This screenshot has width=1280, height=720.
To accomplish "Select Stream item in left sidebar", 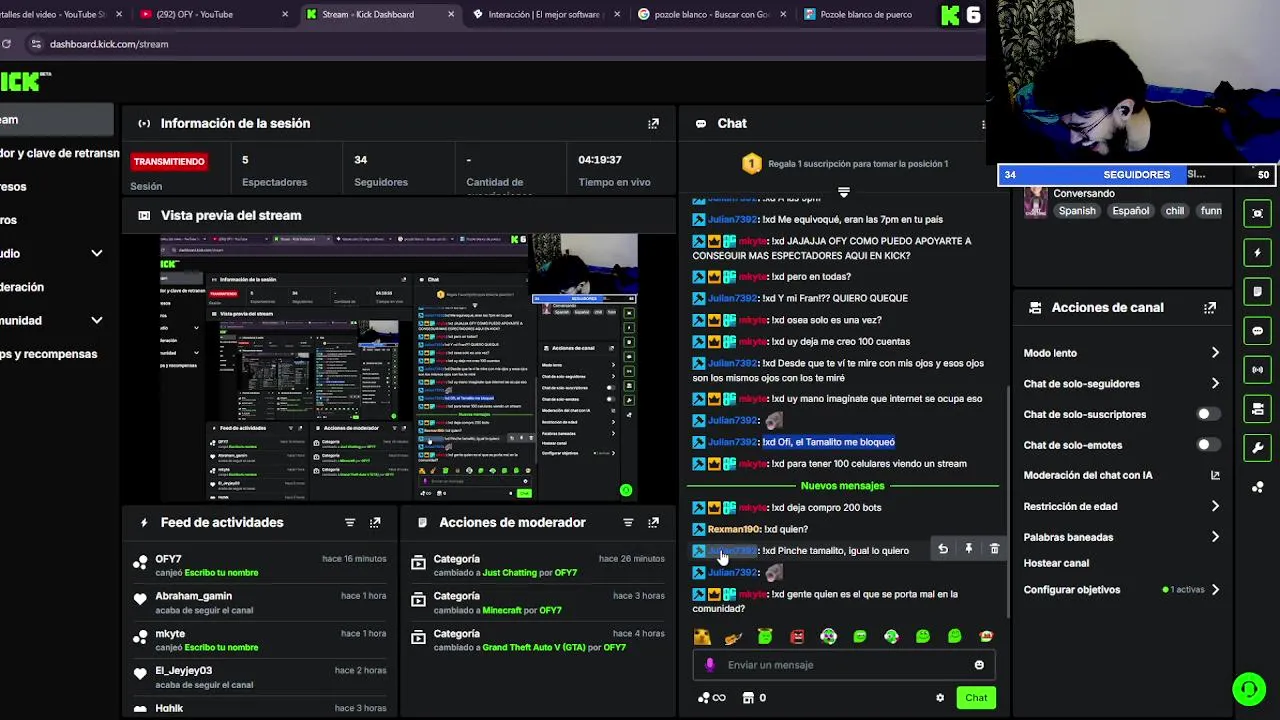I will [56, 120].
